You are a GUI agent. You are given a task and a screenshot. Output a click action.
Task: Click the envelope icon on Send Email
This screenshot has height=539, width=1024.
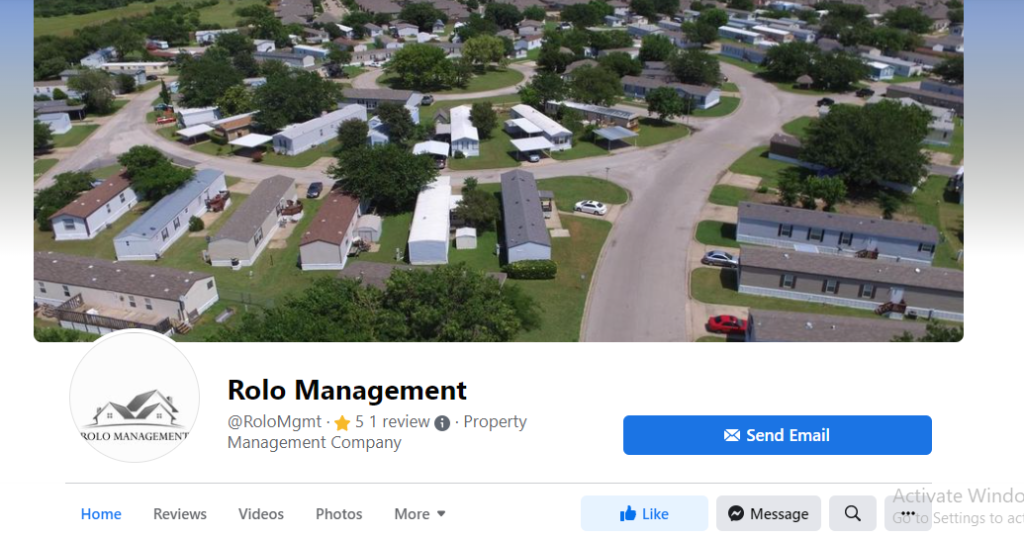pyautogui.click(x=732, y=435)
